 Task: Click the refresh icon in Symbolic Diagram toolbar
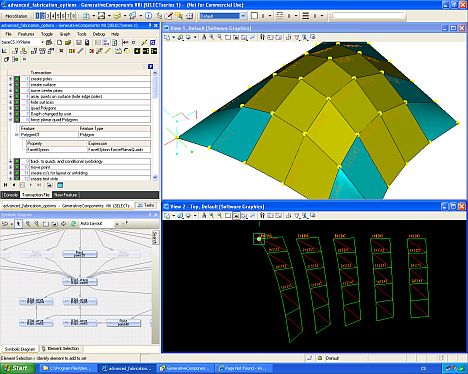coord(73,224)
